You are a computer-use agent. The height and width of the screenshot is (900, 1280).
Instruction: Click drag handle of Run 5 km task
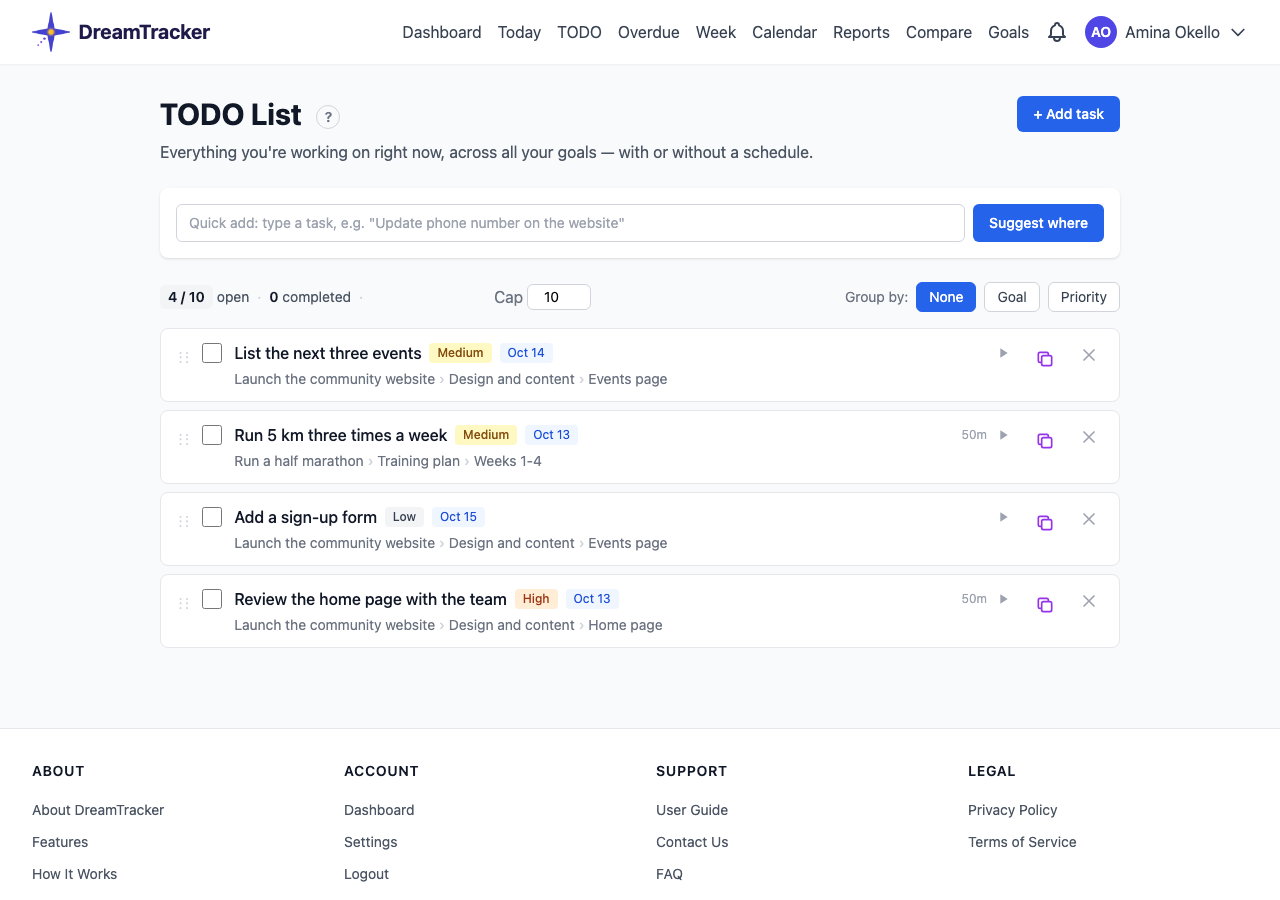[x=184, y=439]
